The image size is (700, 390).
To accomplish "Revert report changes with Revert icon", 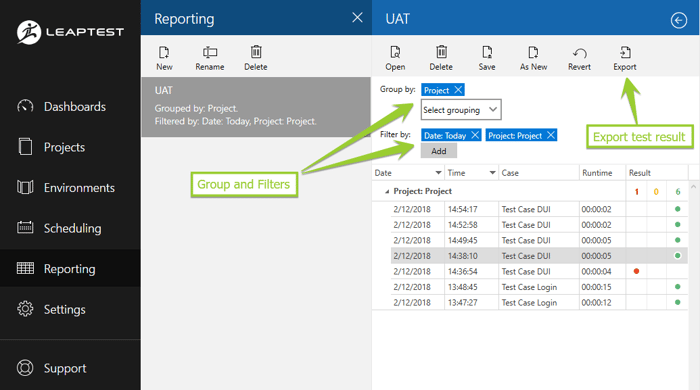I will coord(579,58).
